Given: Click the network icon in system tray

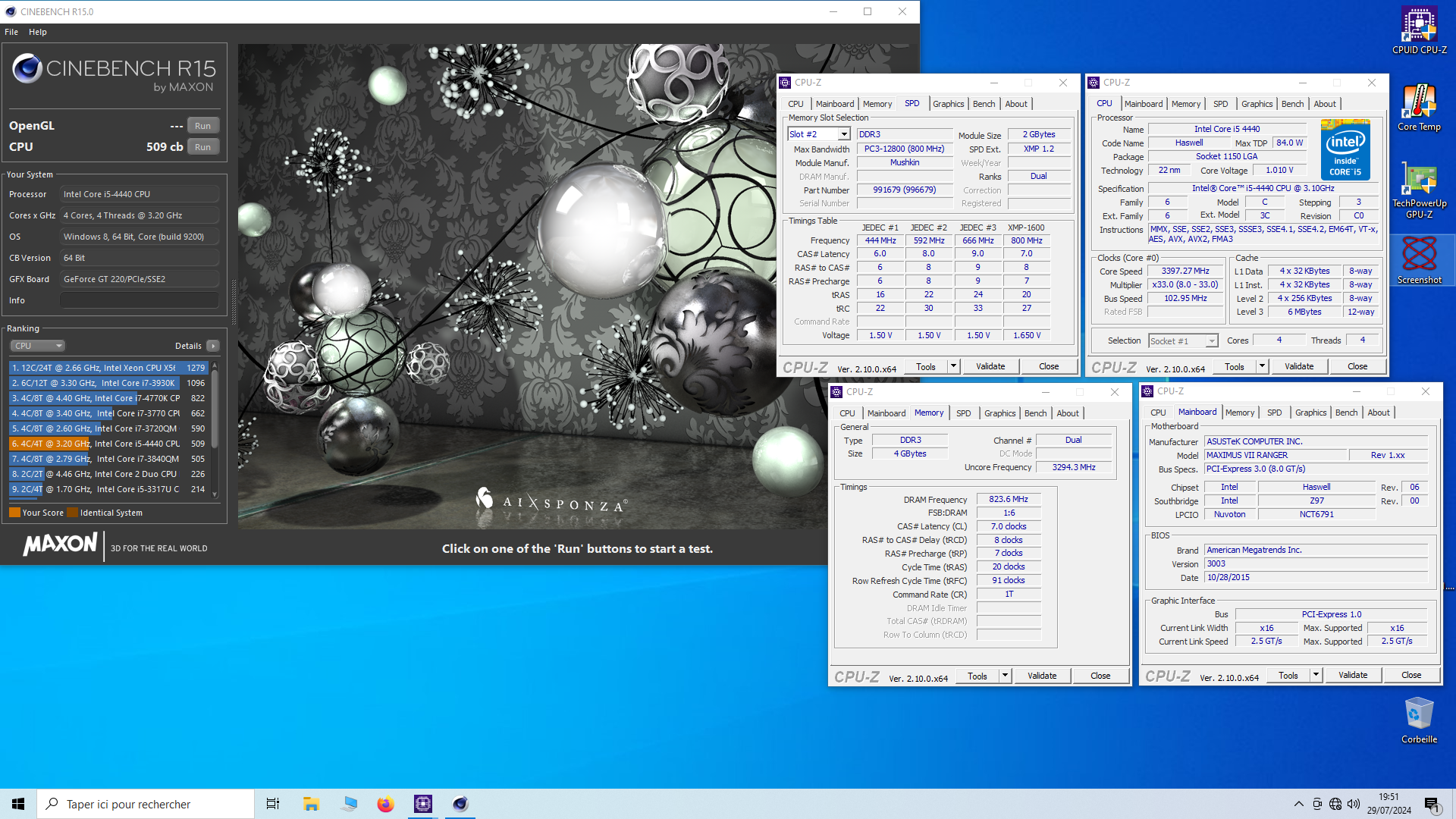Looking at the screenshot, I should 1335,804.
